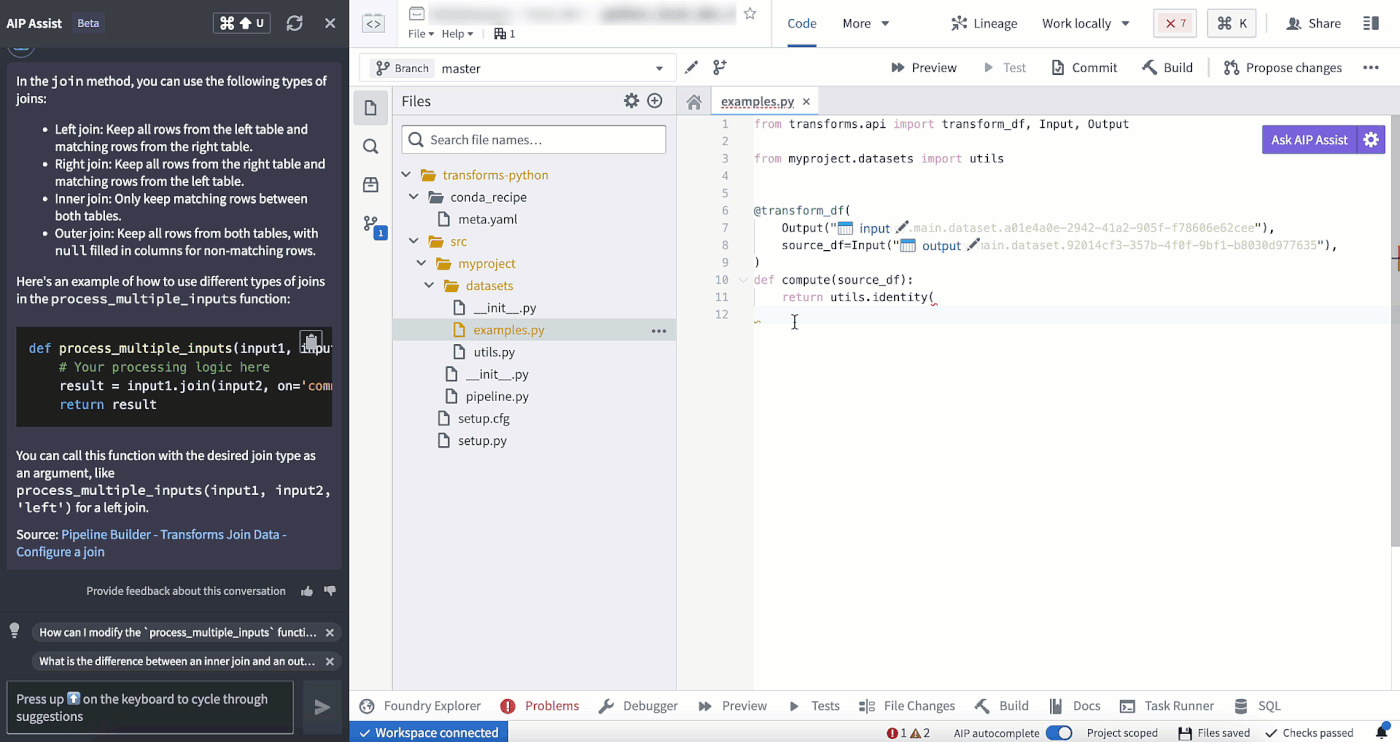Click the Search file names field

(534, 140)
